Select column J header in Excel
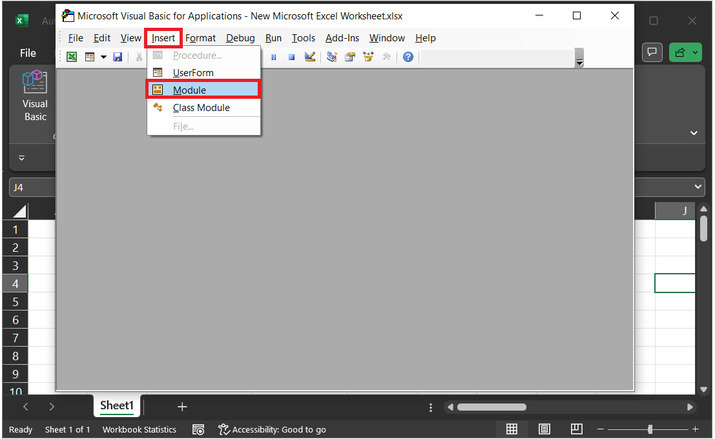715x439 pixels. [x=675, y=211]
